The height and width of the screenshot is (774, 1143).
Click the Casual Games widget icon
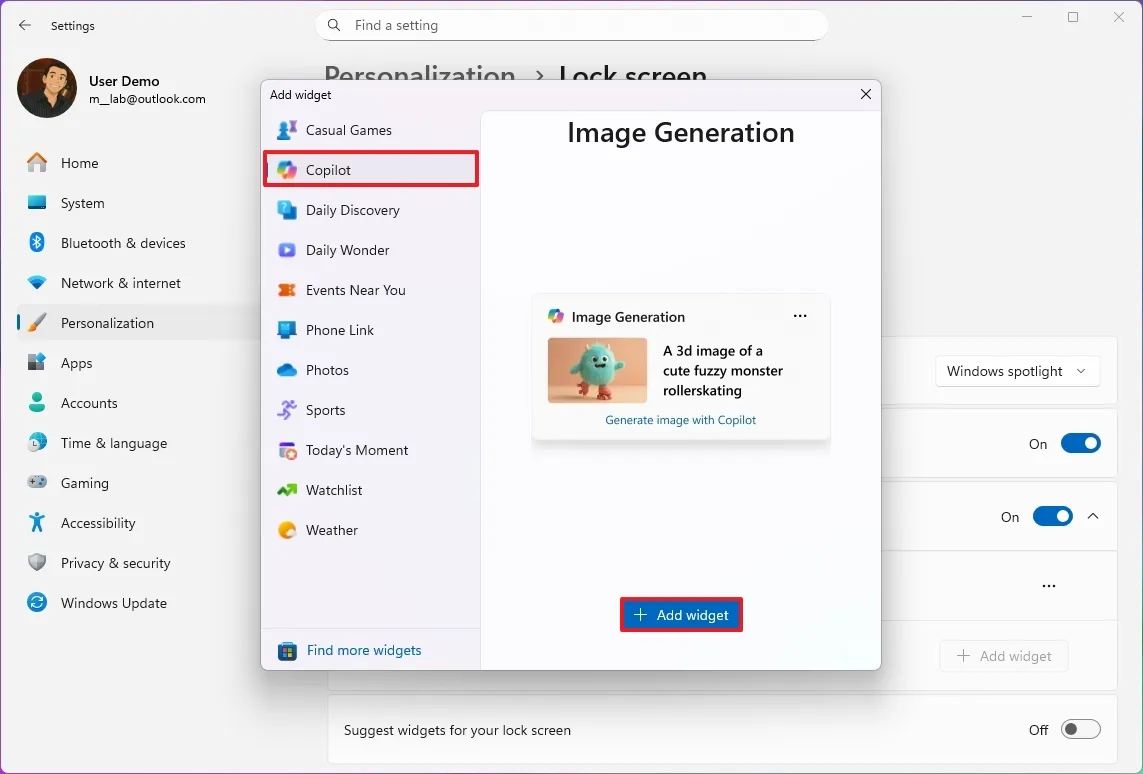(x=287, y=130)
